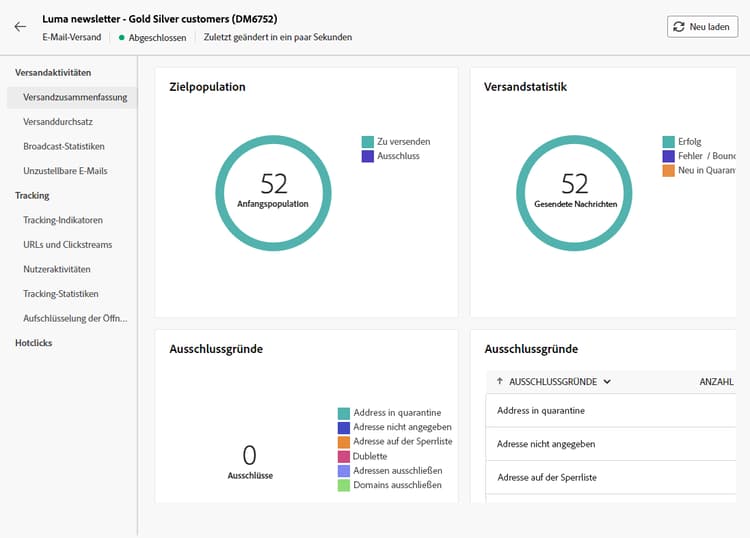
Task: Select the Address in quarantine table row
Action: 611,410
